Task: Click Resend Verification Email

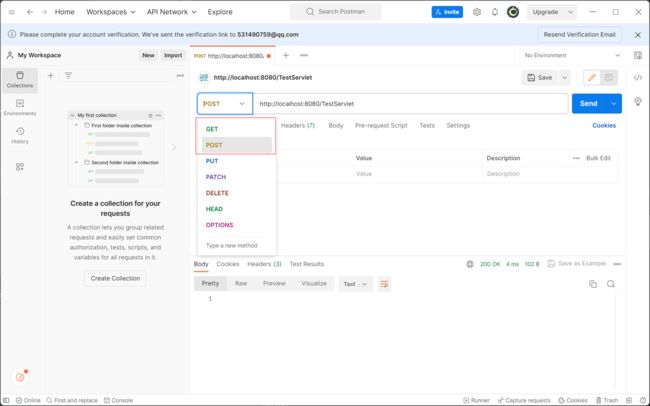Action: [580, 35]
